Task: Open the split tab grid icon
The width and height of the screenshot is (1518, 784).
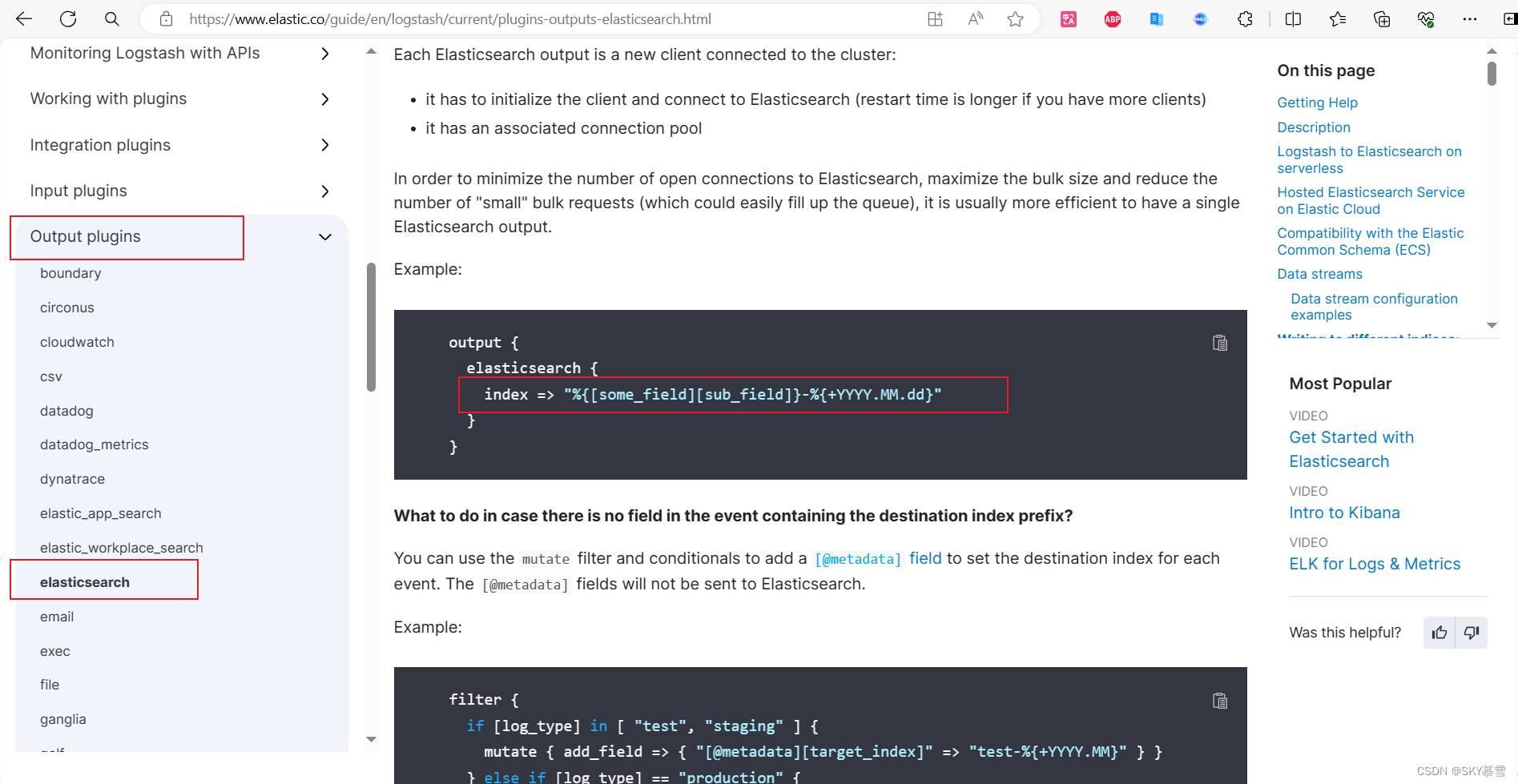Action: [935, 19]
